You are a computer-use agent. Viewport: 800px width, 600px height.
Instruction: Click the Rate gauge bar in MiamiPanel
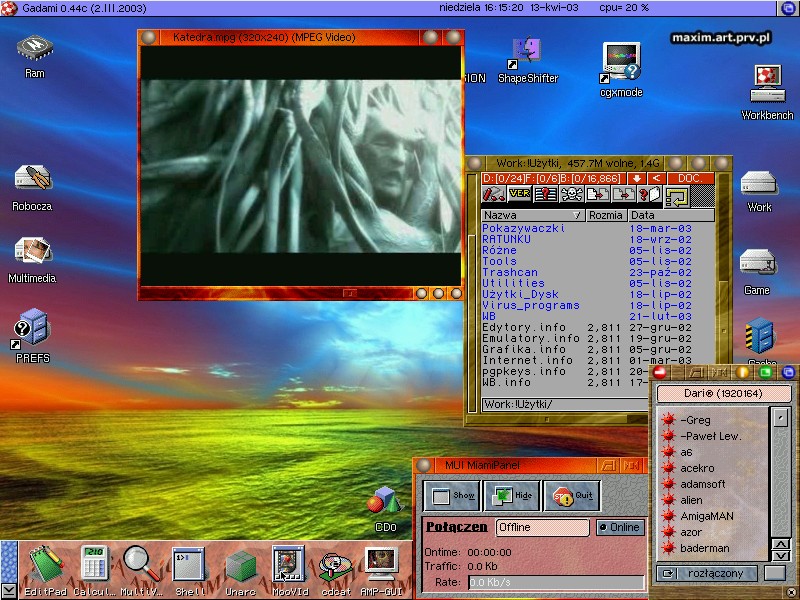coord(556,582)
